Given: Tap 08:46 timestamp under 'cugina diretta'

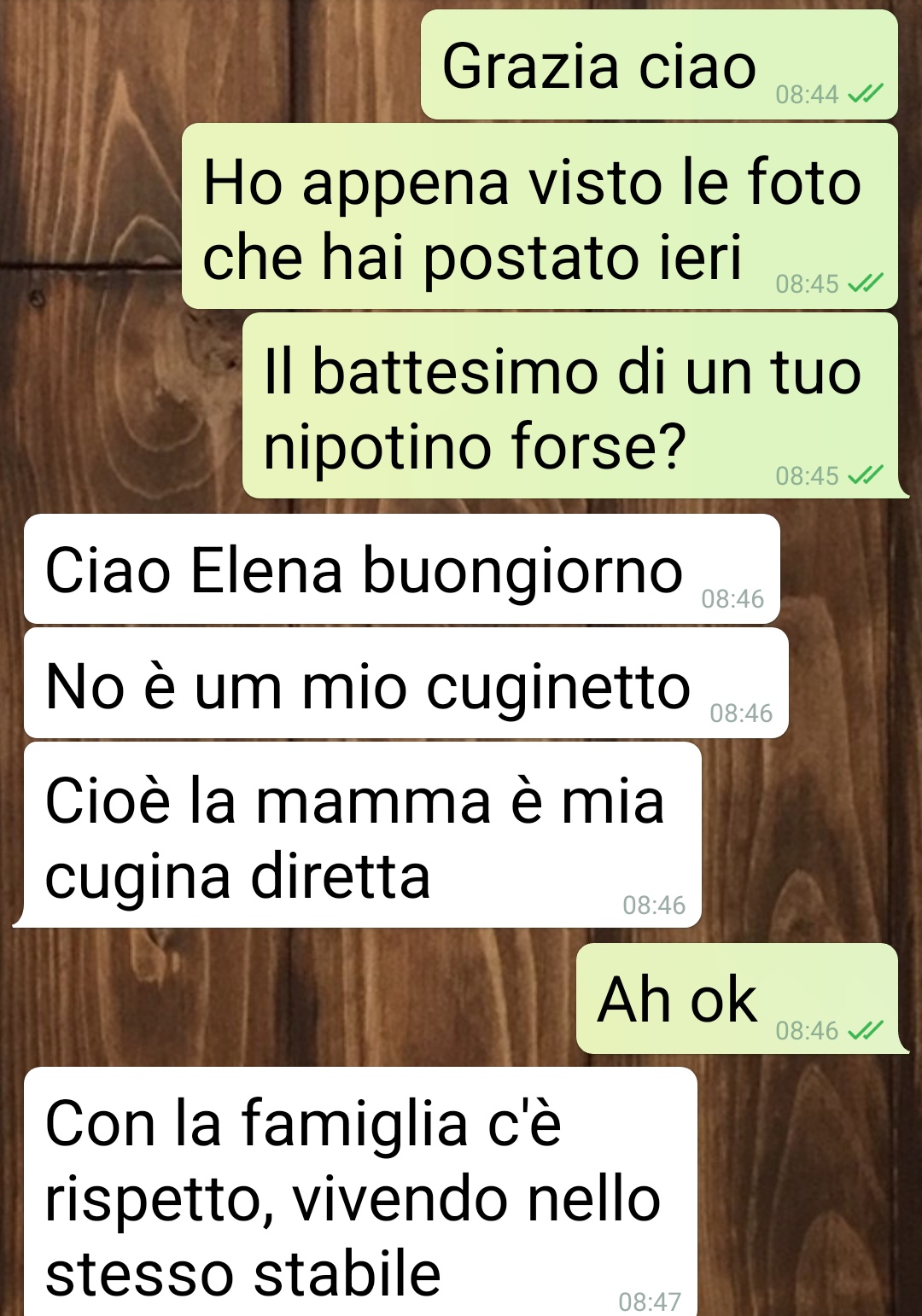Looking at the screenshot, I should pos(654,905).
